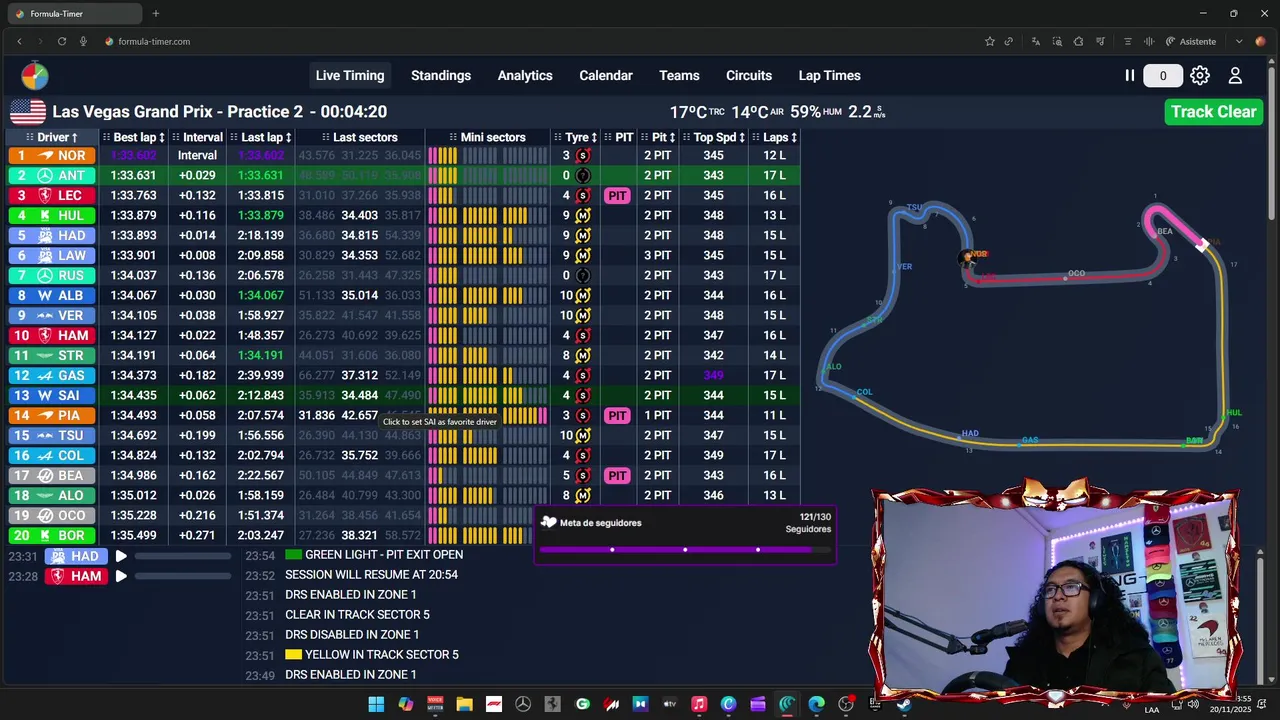Seek on the HAD radio progress bar
This screenshot has width=1280, height=720.
coord(183,556)
